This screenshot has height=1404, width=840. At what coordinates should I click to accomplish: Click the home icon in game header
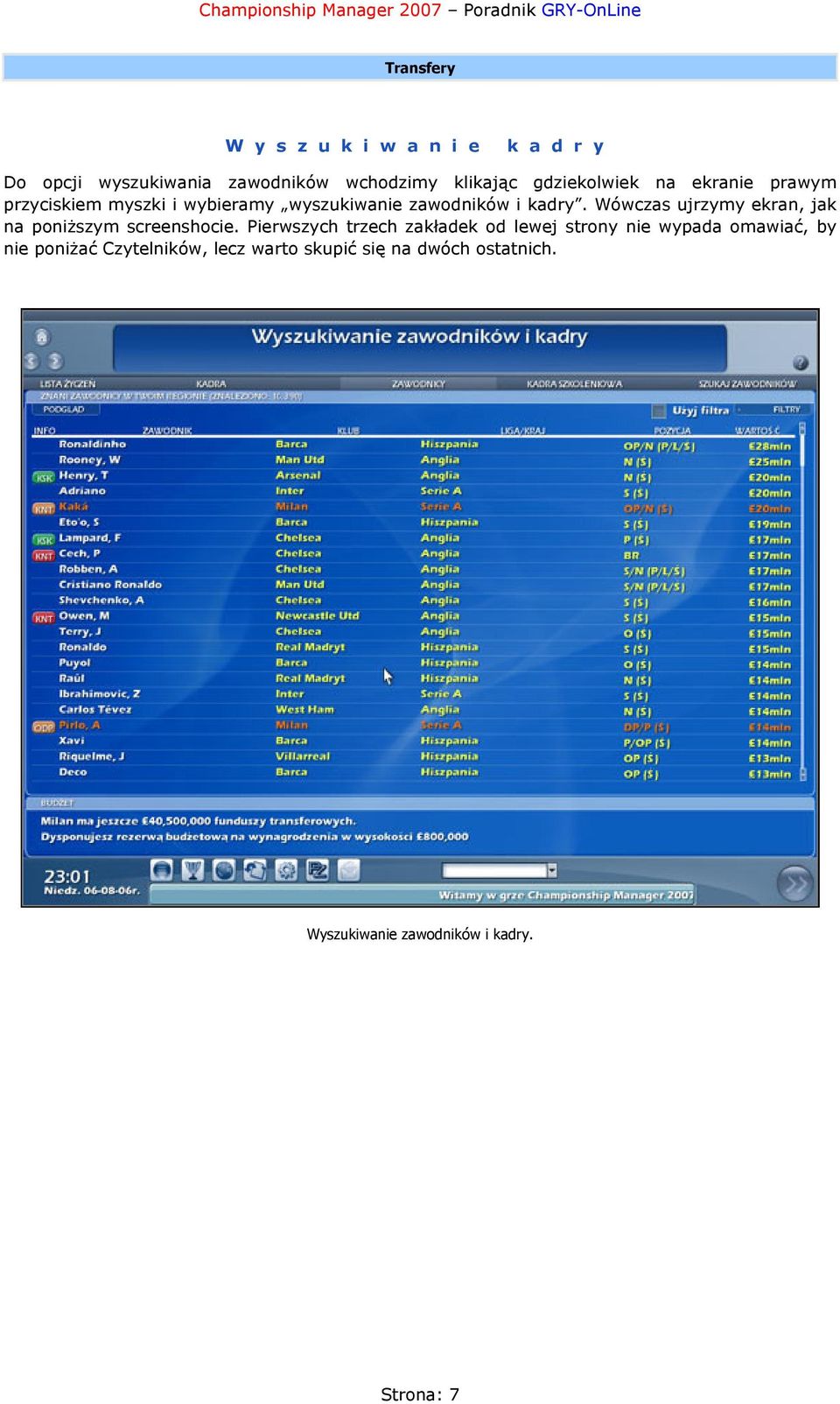[x=41, y=336]
